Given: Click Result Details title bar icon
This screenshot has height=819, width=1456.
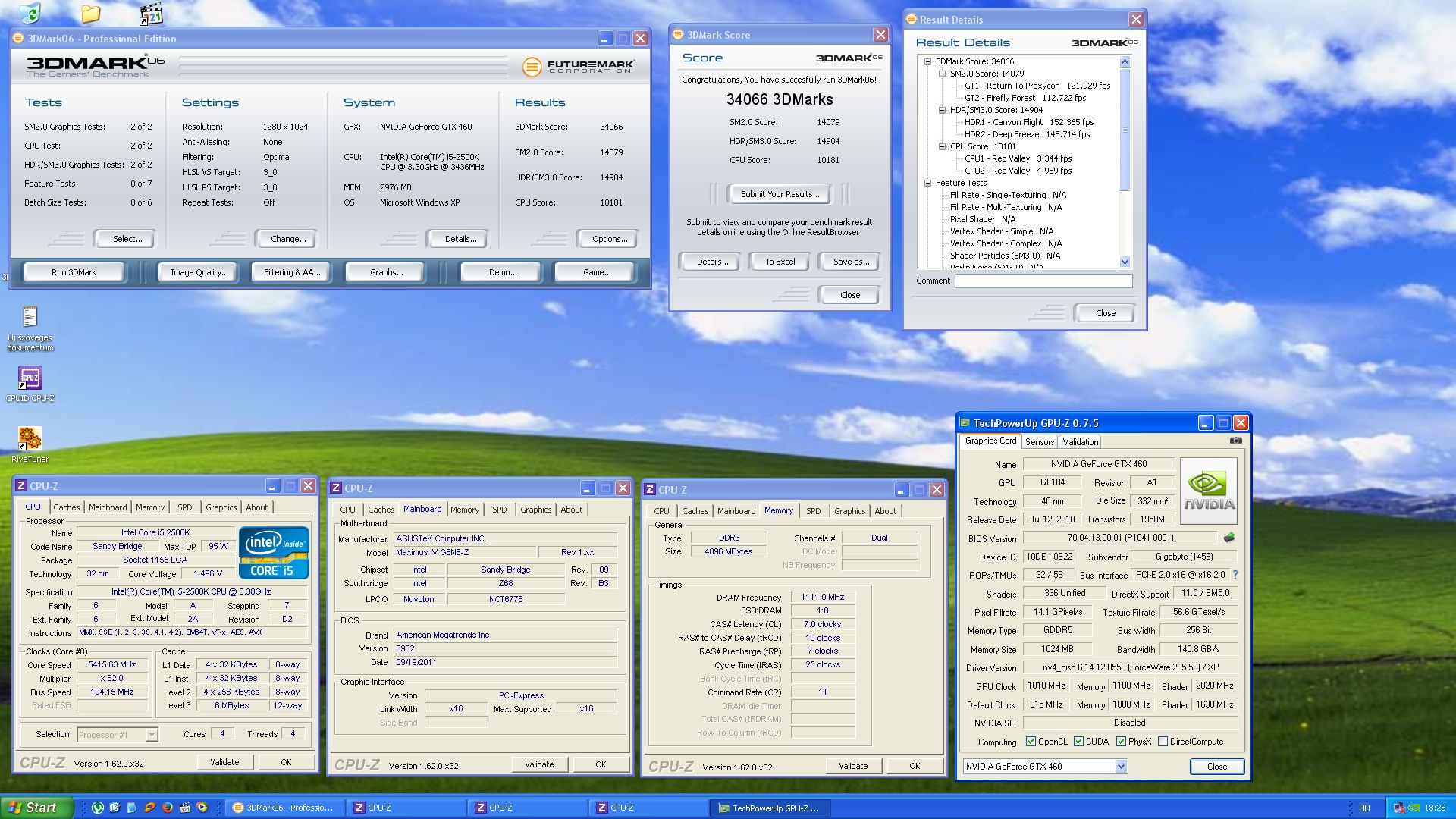Looking at the screenshot, I should point(912,19).
